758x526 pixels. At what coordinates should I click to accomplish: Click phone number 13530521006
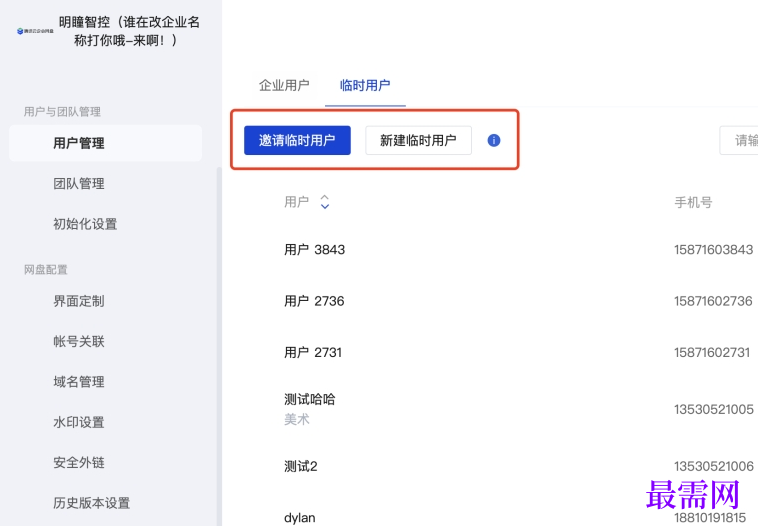(714, 467)
